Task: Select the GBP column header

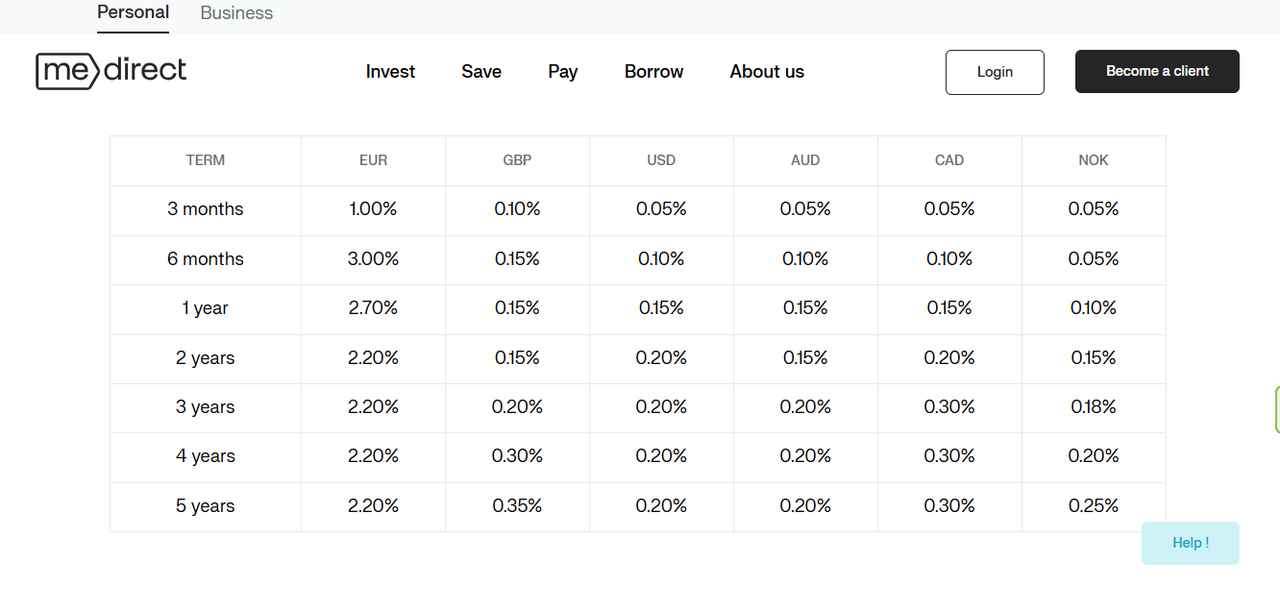Action: point(517,160)
